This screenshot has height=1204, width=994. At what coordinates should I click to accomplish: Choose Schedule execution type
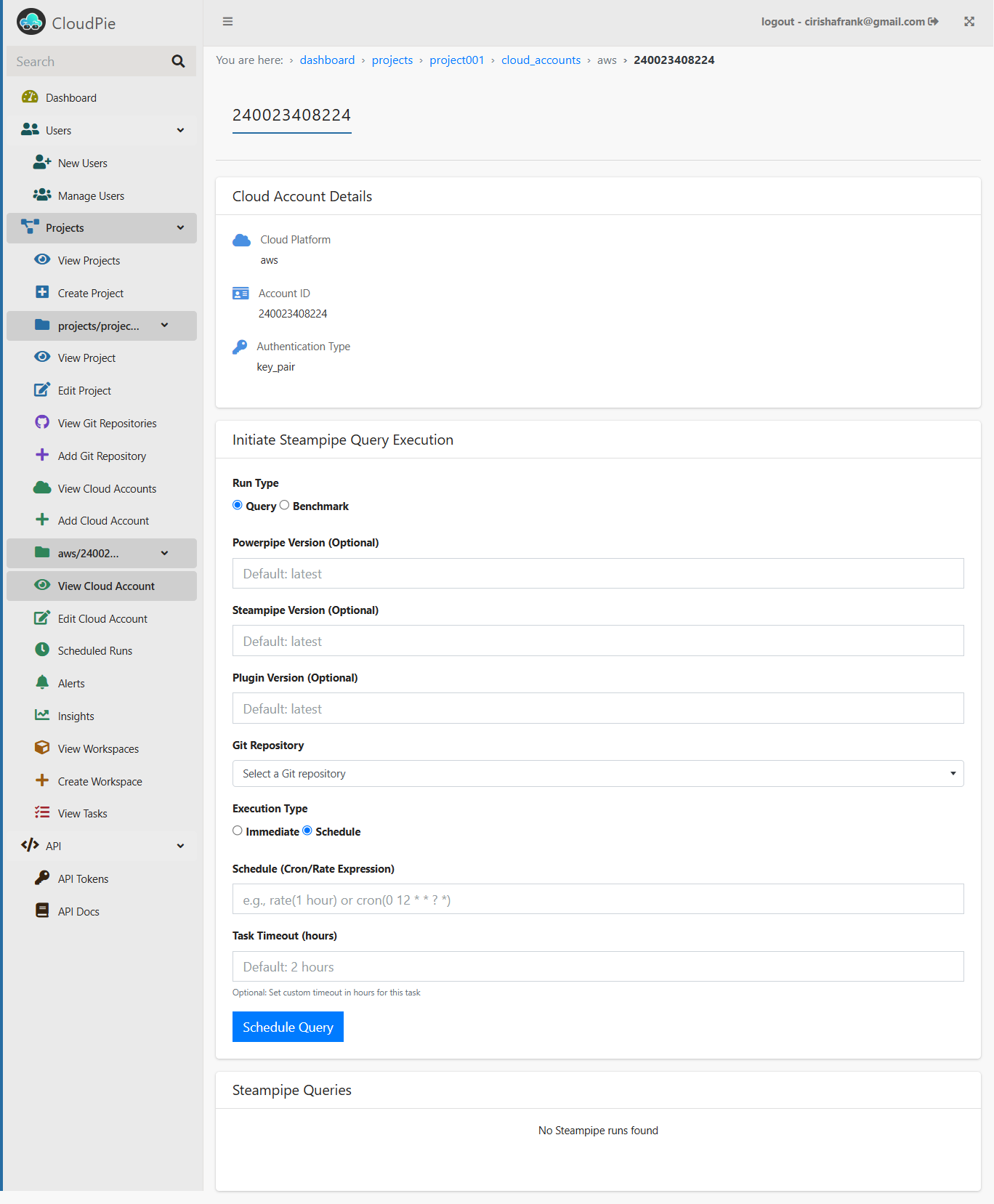click(x=307, y=831)
